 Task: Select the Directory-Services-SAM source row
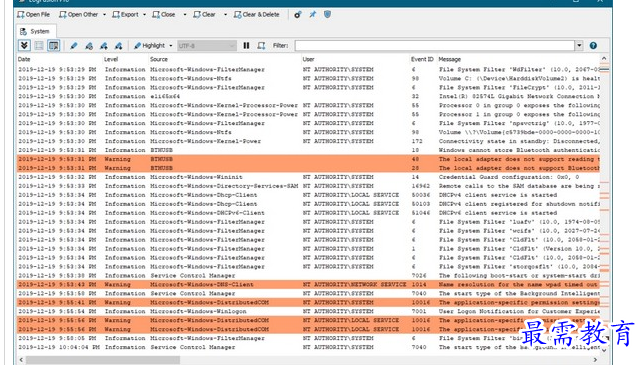click(308, 186)
